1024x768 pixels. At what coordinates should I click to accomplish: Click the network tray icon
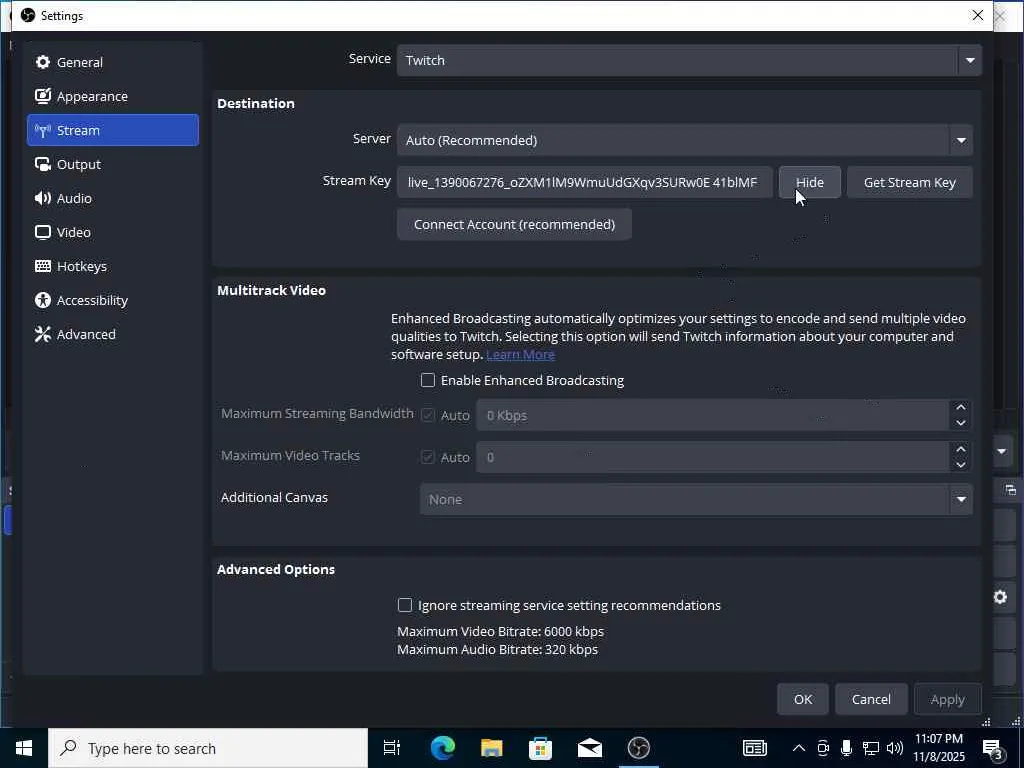(x=871, y=748)
